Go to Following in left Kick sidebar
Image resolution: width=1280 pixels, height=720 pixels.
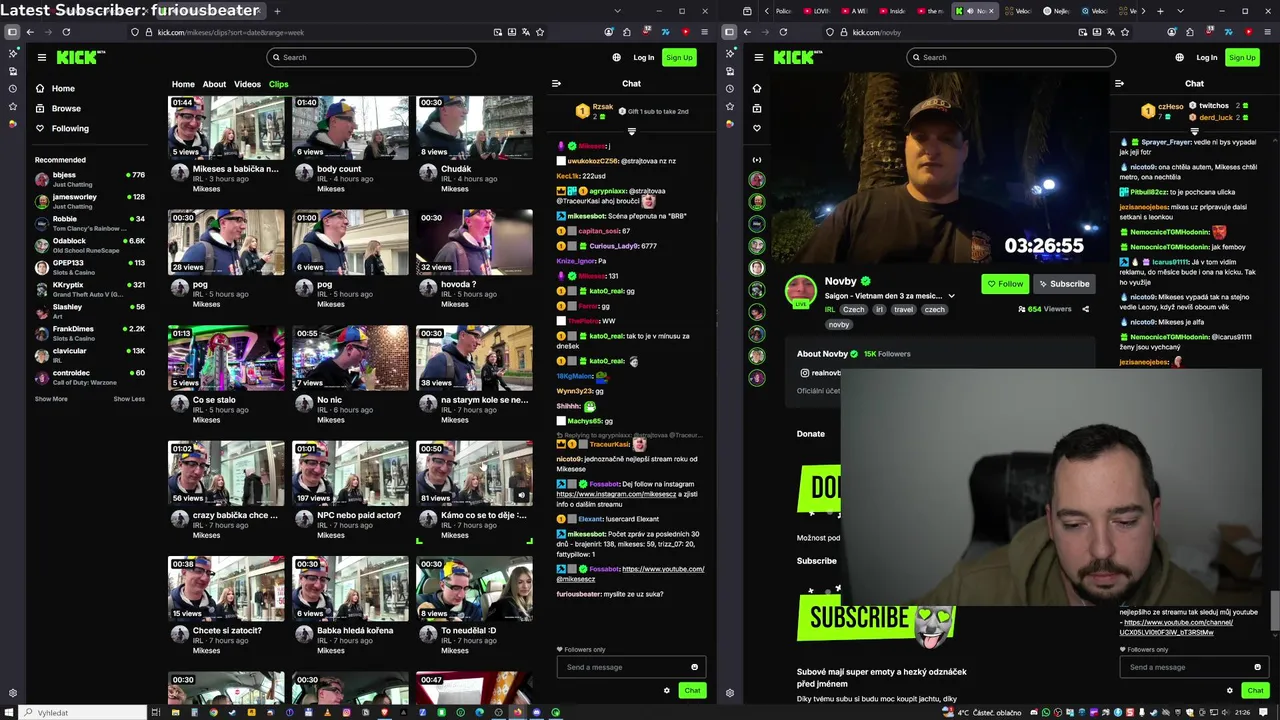point(70,128)
